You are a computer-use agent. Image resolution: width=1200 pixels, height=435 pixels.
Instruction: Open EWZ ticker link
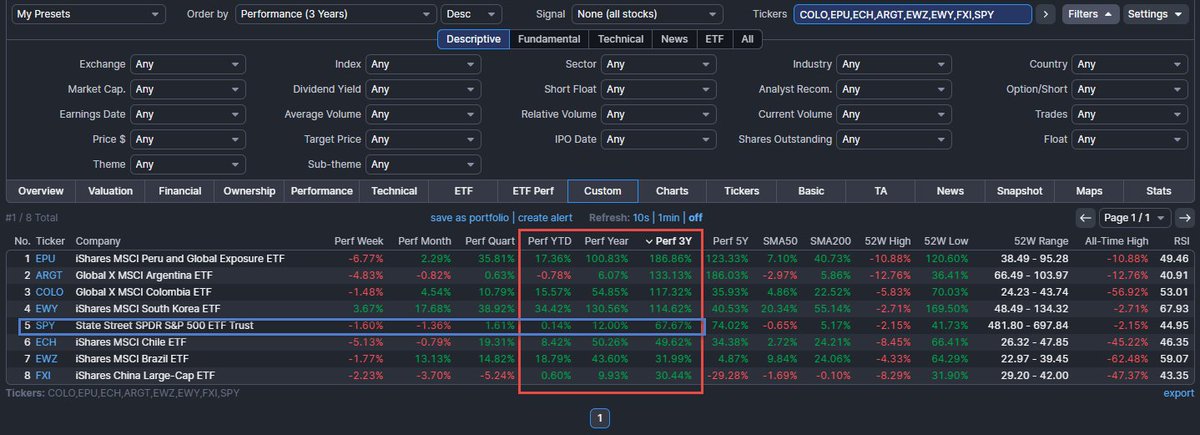coord(47,360)
